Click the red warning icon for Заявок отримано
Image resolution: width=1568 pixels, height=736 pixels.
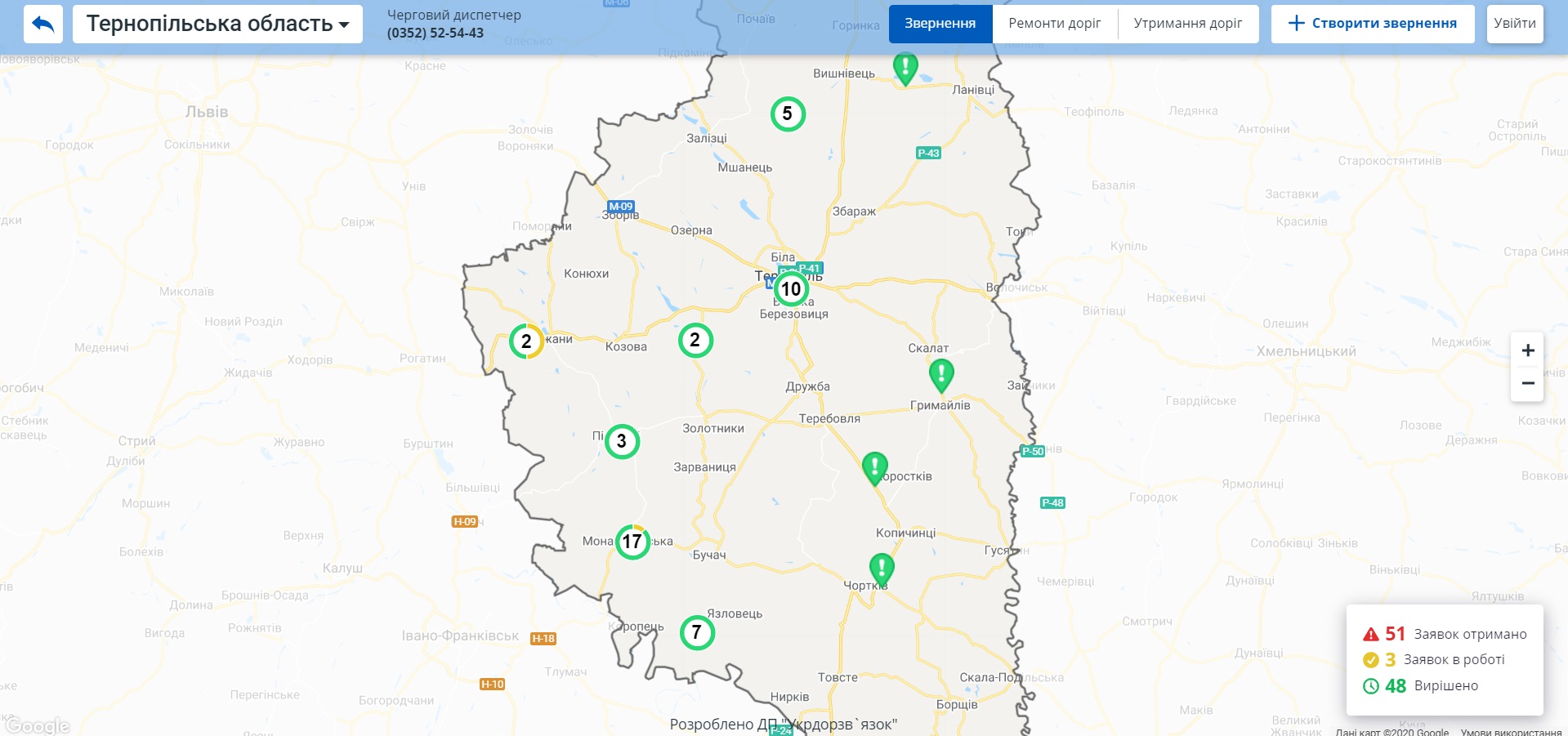click(x=1371, y=635)
